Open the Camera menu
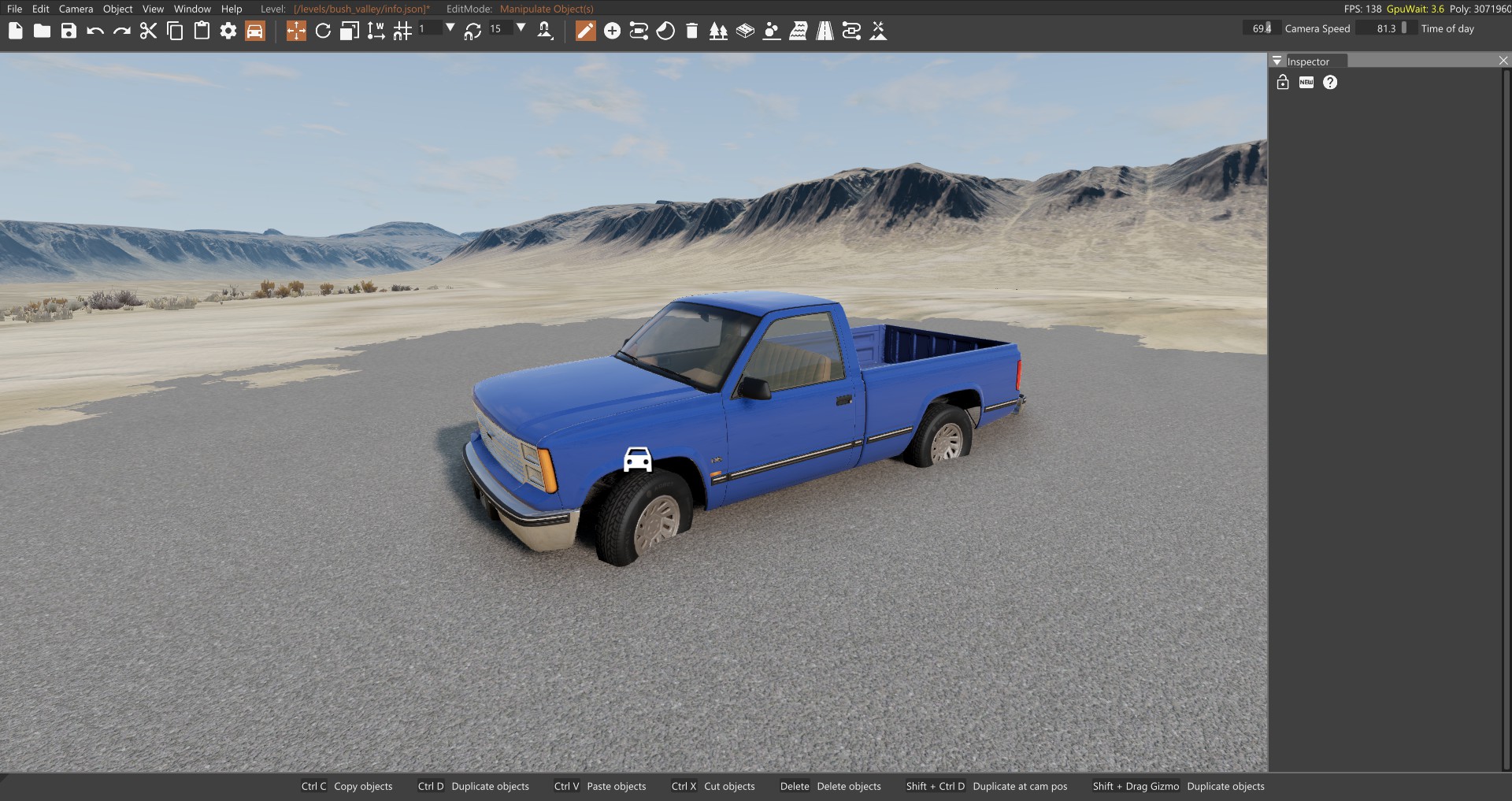Viewport: 1512px width, 801px height. tap(76, 9)
